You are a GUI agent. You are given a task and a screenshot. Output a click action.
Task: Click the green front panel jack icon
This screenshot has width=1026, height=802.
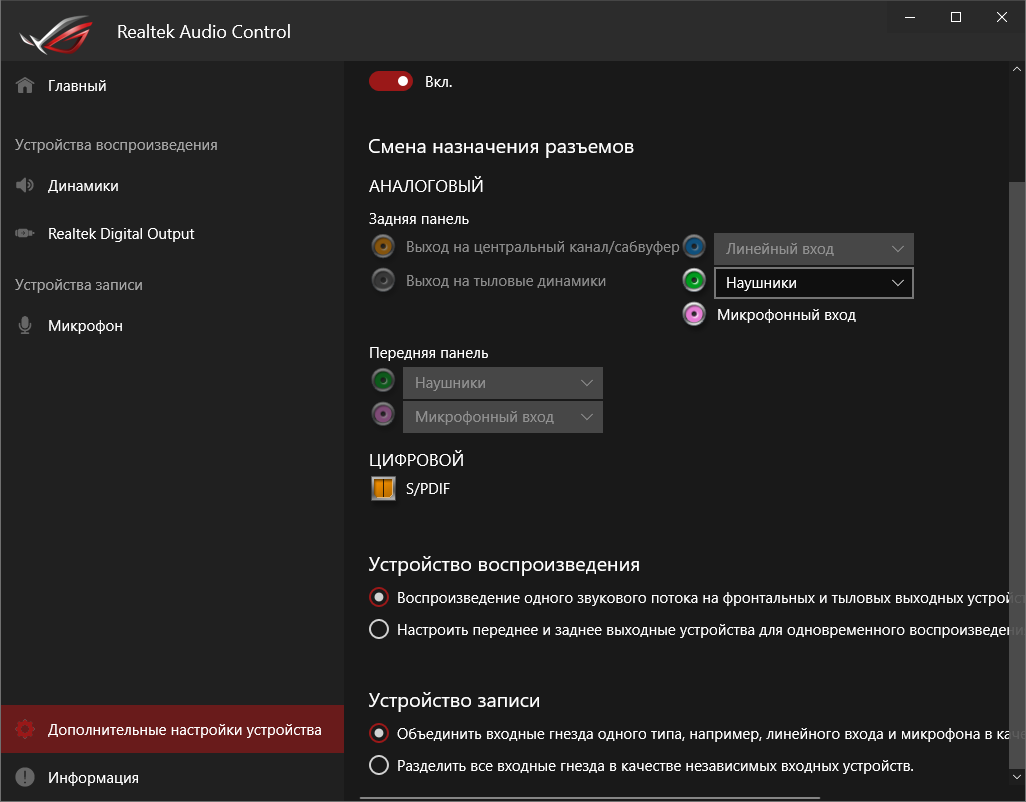coord(382,382)
